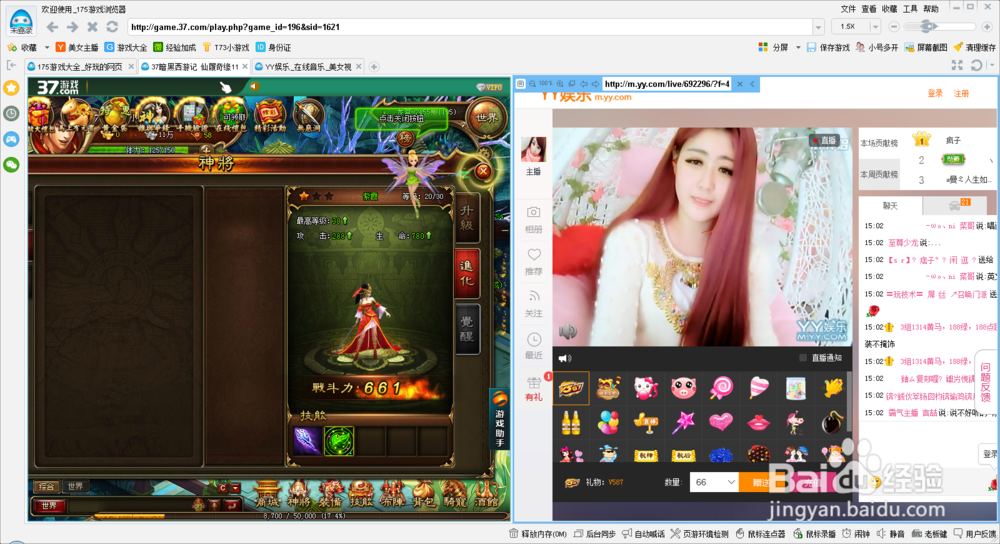Image resolution: width=1000 pixels, height=544 pixels.
Task: Open the T73小游戏 bookmark
Action: tap(226, 47)
